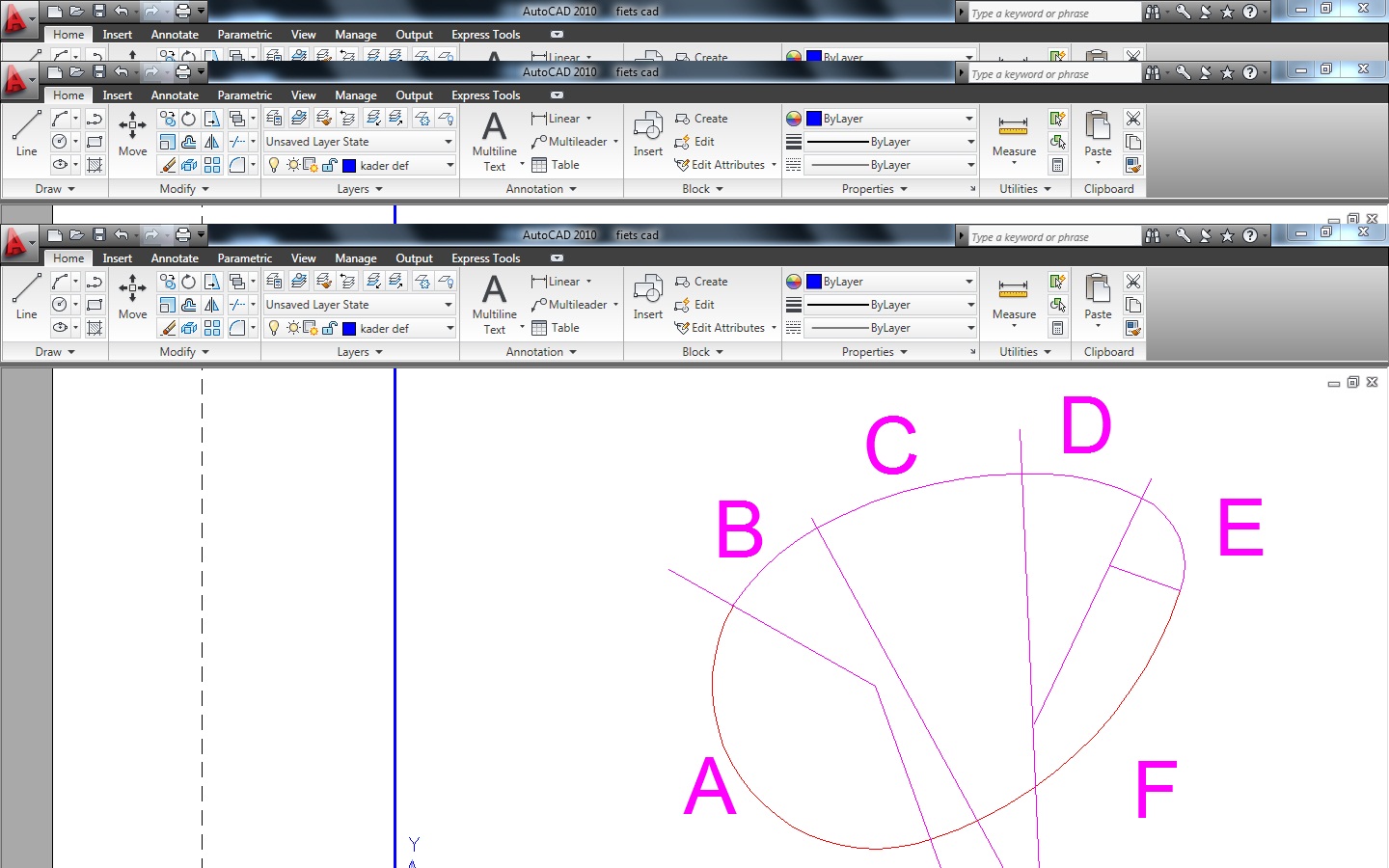
Task: Toggle the kader def layer lightbulb in lowest ribbon
Action: point(274,328)
